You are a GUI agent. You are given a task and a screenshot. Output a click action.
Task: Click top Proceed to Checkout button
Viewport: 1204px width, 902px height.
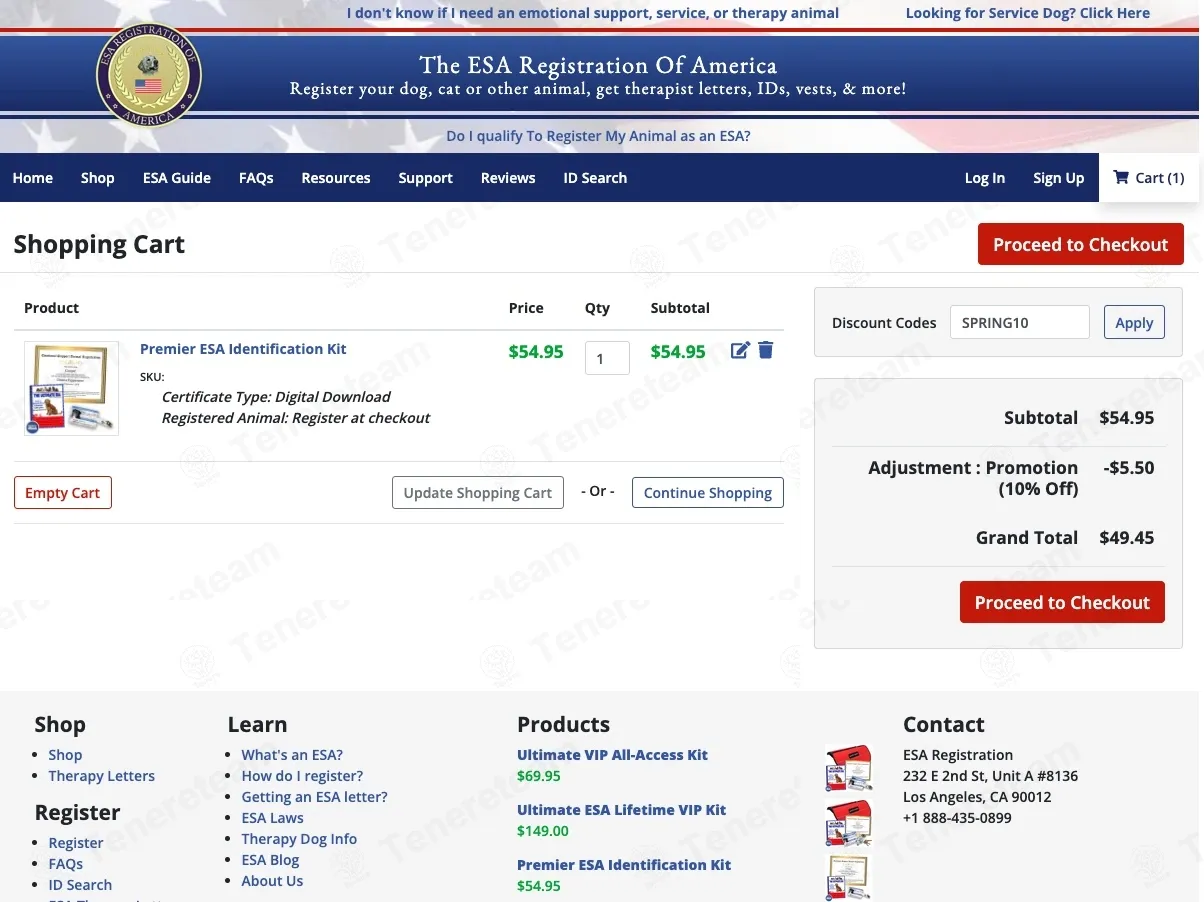(x=1081, y=245)
